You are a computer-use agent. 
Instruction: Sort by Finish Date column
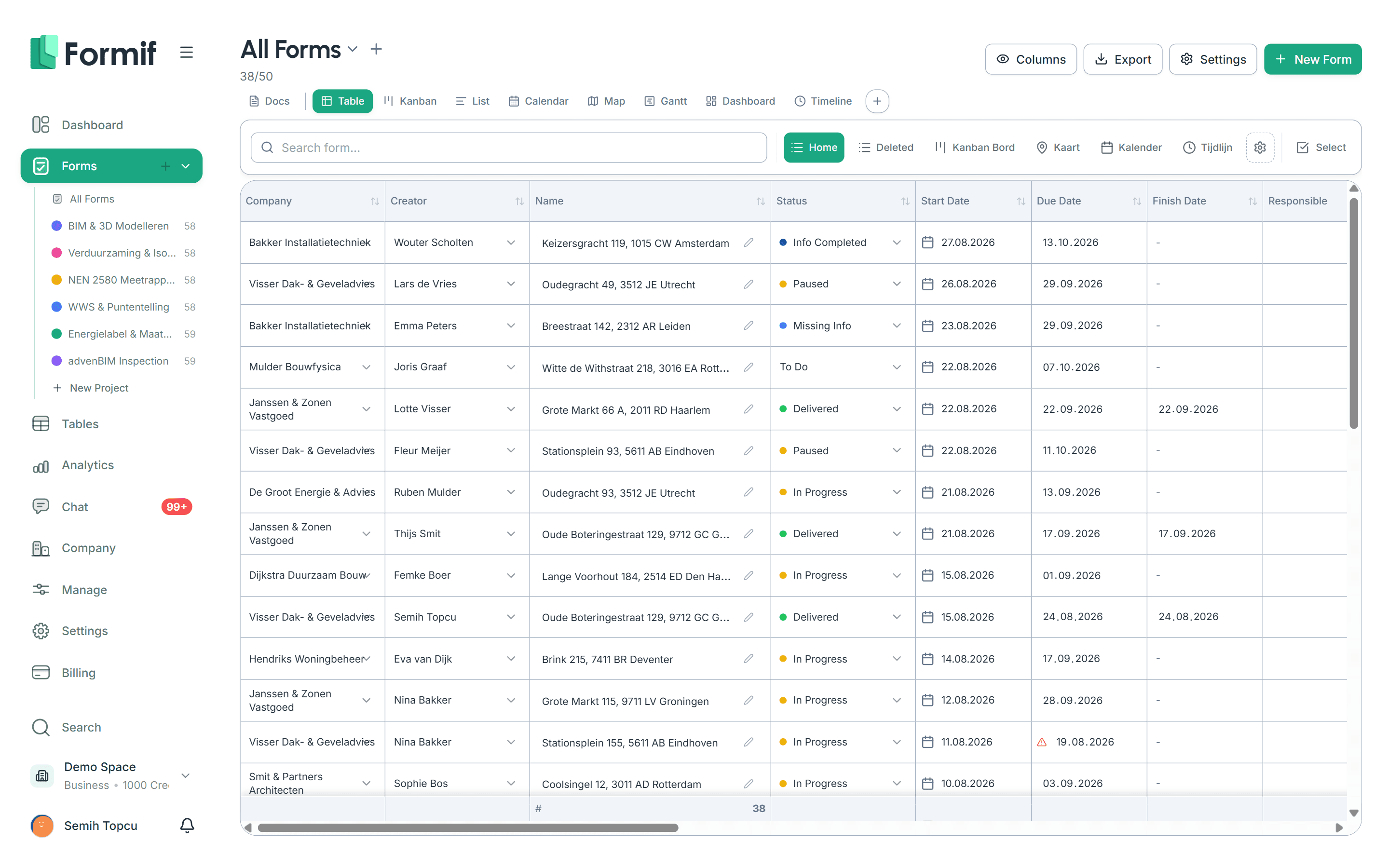[1253, 201]
